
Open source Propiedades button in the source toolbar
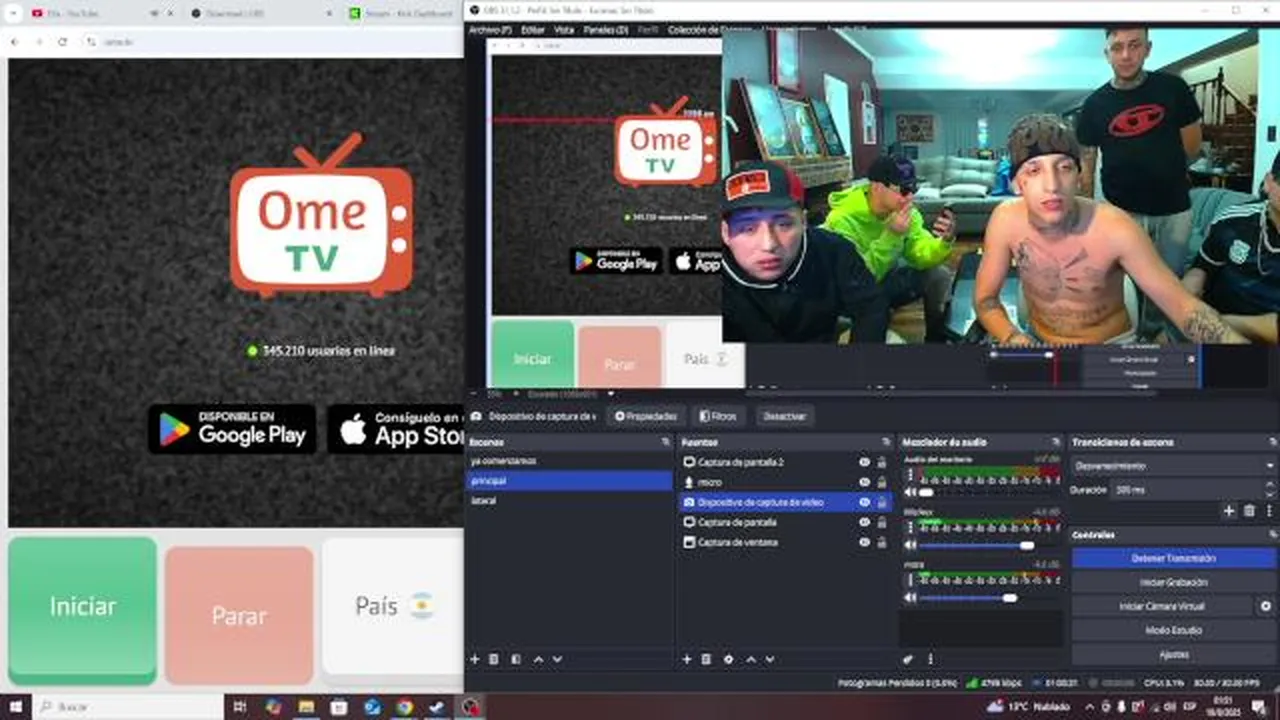647,416
